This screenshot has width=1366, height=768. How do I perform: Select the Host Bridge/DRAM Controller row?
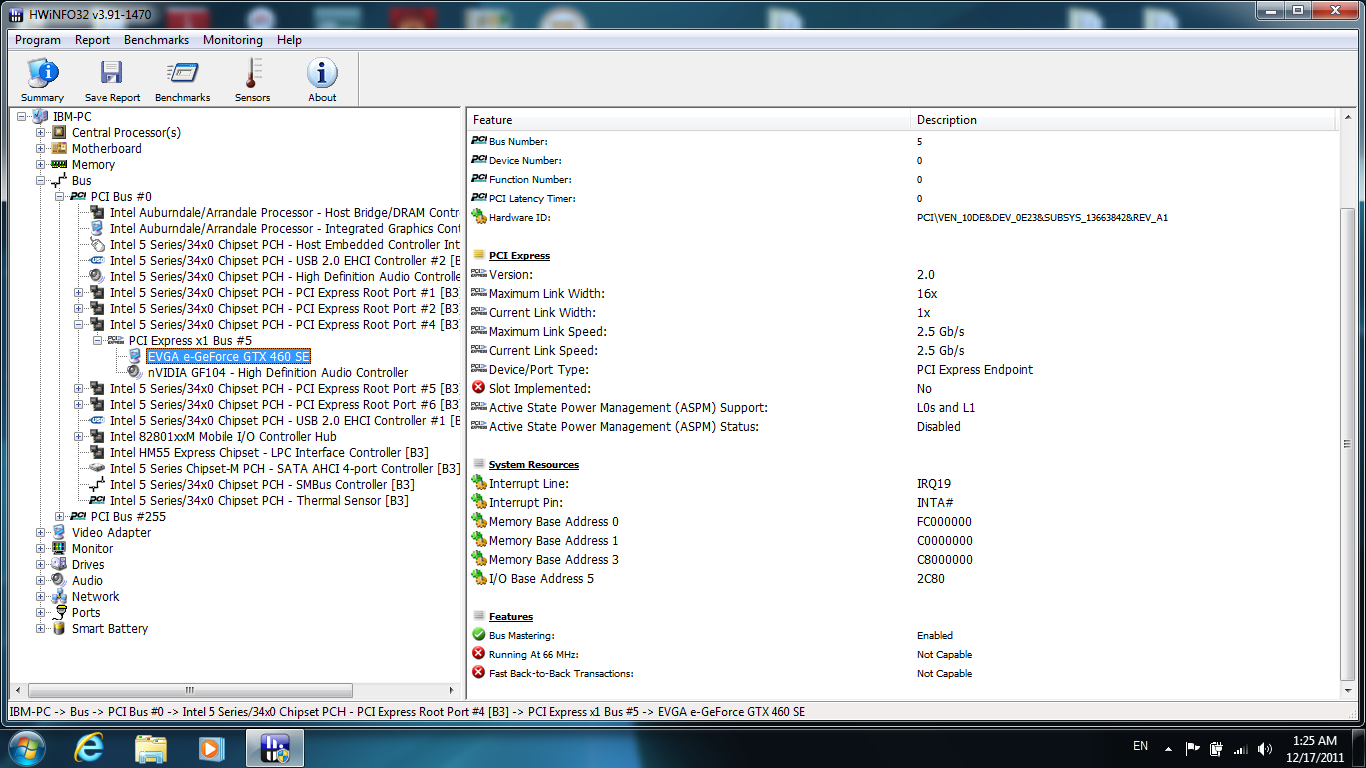[x=284, y=212]
